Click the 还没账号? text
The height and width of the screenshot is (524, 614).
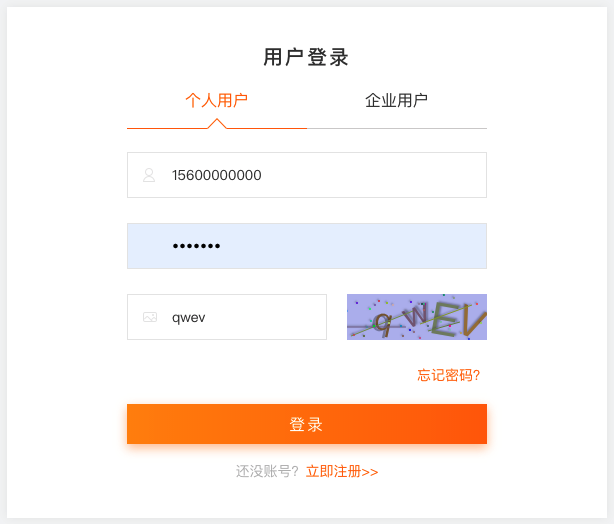267,472
